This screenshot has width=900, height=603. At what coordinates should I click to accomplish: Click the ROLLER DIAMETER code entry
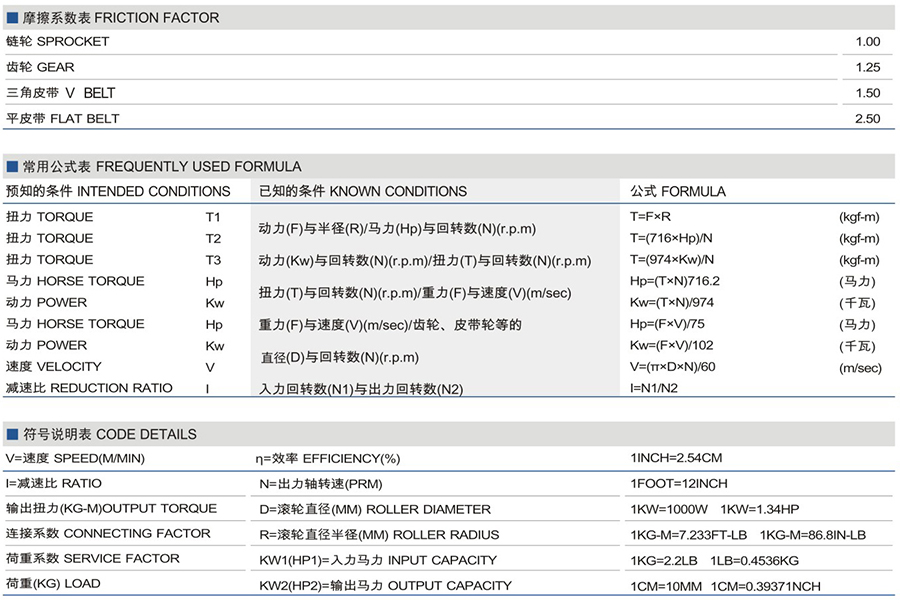361,509
